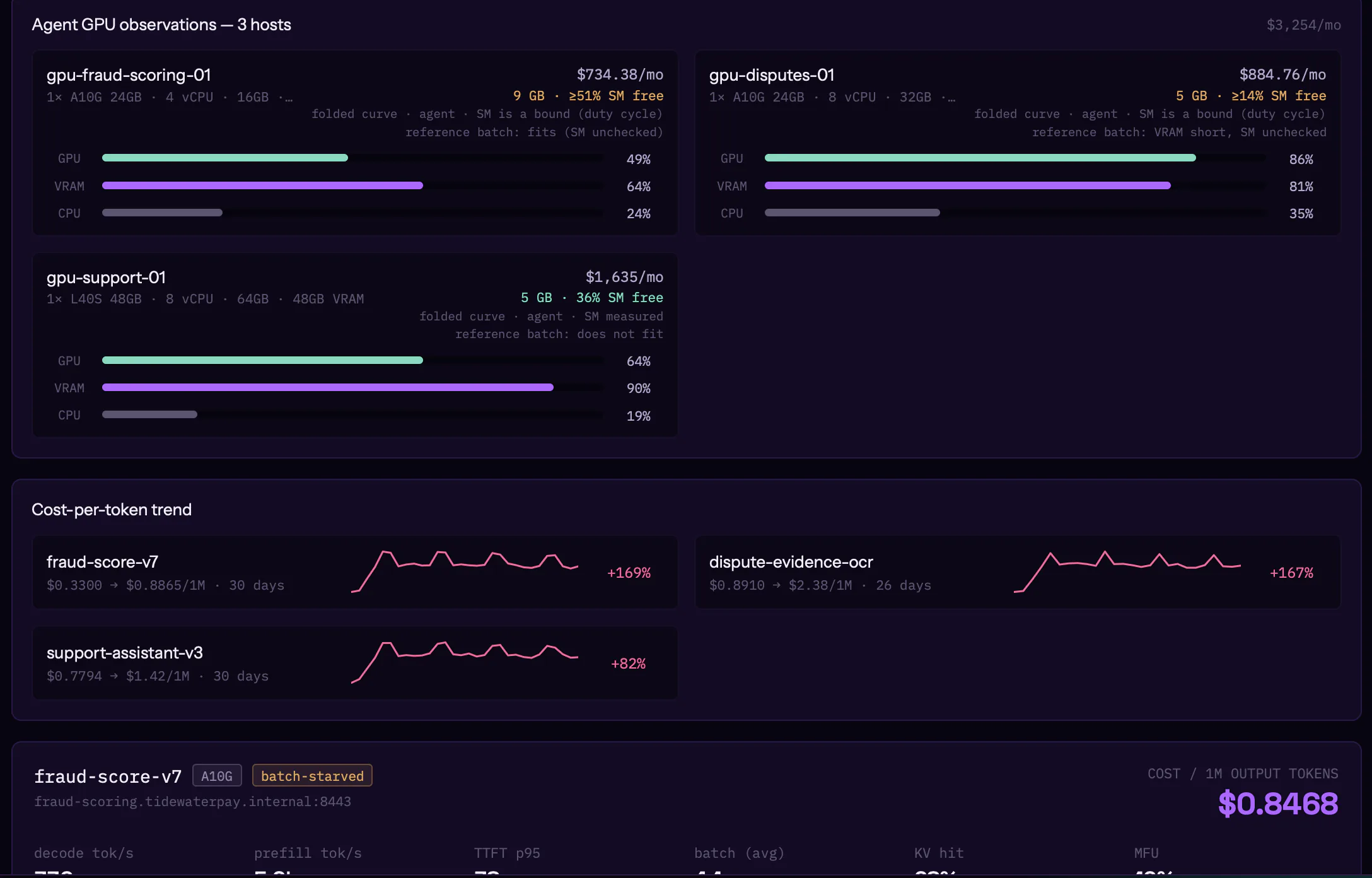Click the $734.38/mo price on gpu-fraud-scoring-01
Screen dimensions: 1372x878
pyautogui.click(x=620, y=74)
